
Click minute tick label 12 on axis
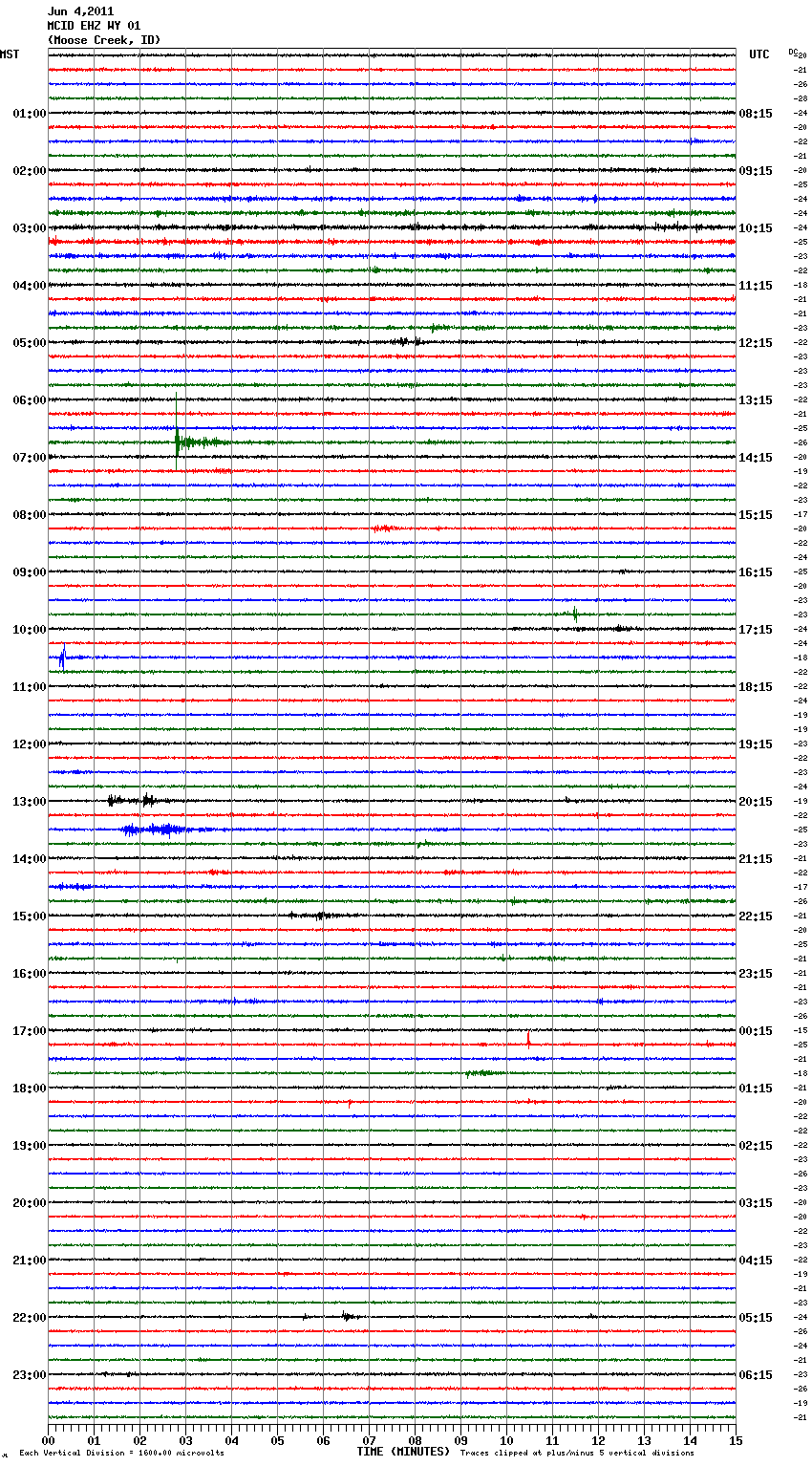(x=599, y=1441)
